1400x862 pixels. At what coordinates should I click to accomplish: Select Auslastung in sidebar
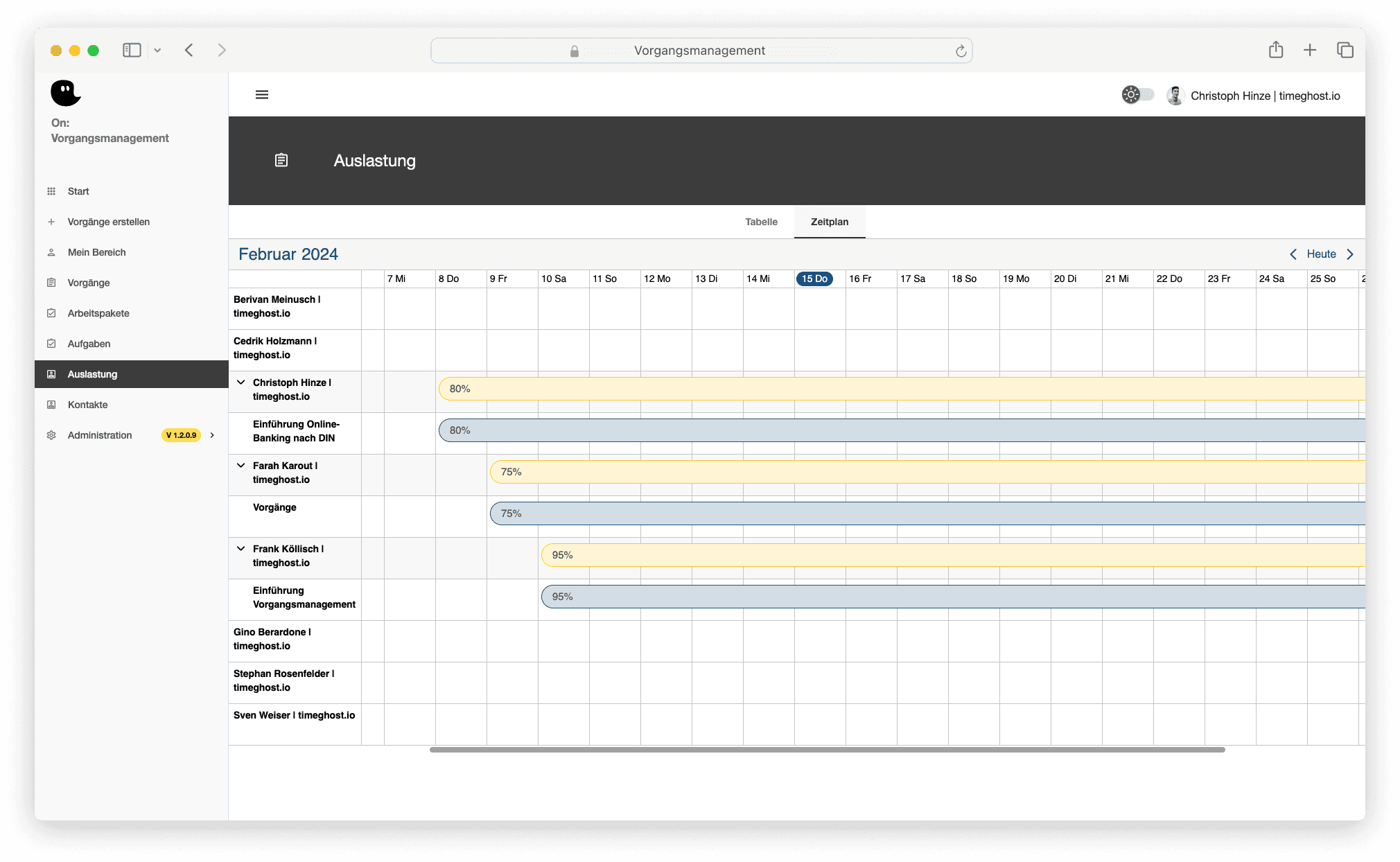click(132, 374)
